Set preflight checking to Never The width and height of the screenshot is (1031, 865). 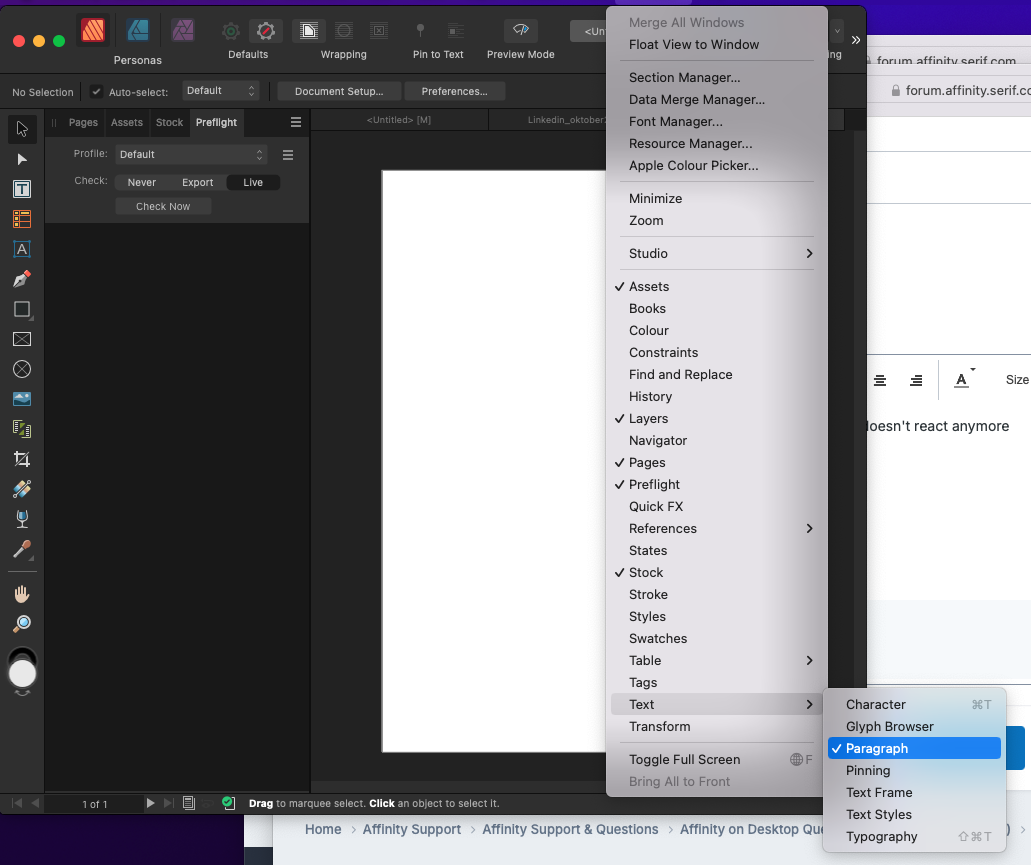tap(139, 182)
